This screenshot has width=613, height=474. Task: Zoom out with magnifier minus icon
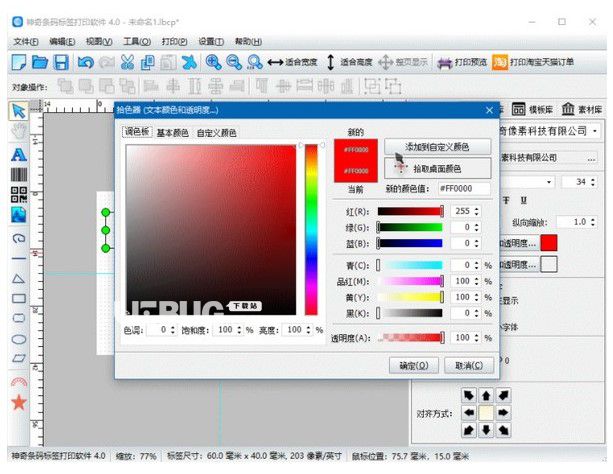coord(234,62)
